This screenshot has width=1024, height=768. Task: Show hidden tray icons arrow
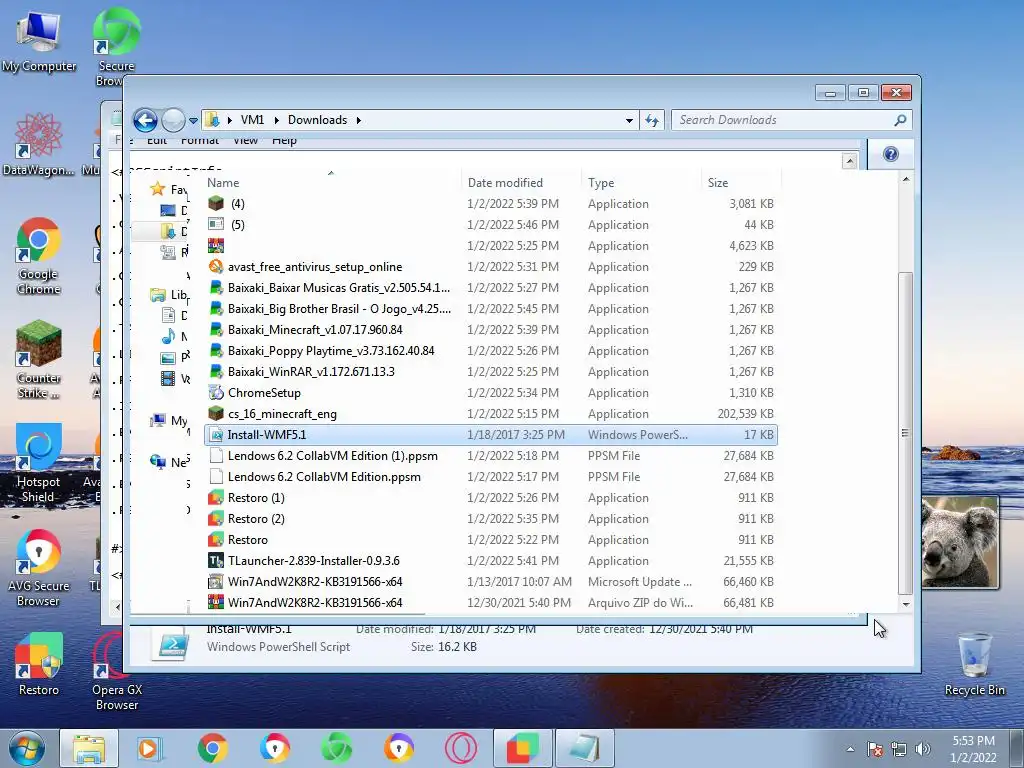click(x=850, y=749)
